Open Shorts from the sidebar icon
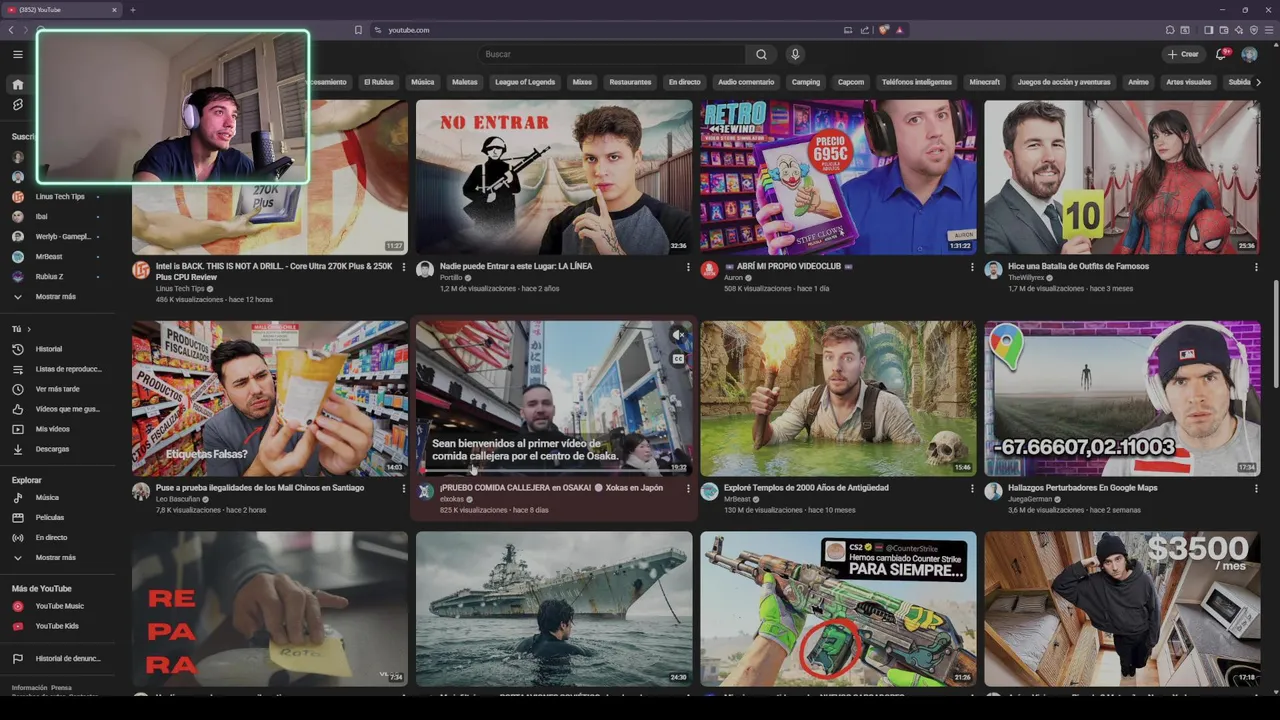Viewport: 1280px width, 720px height. [x=17, y=105]
